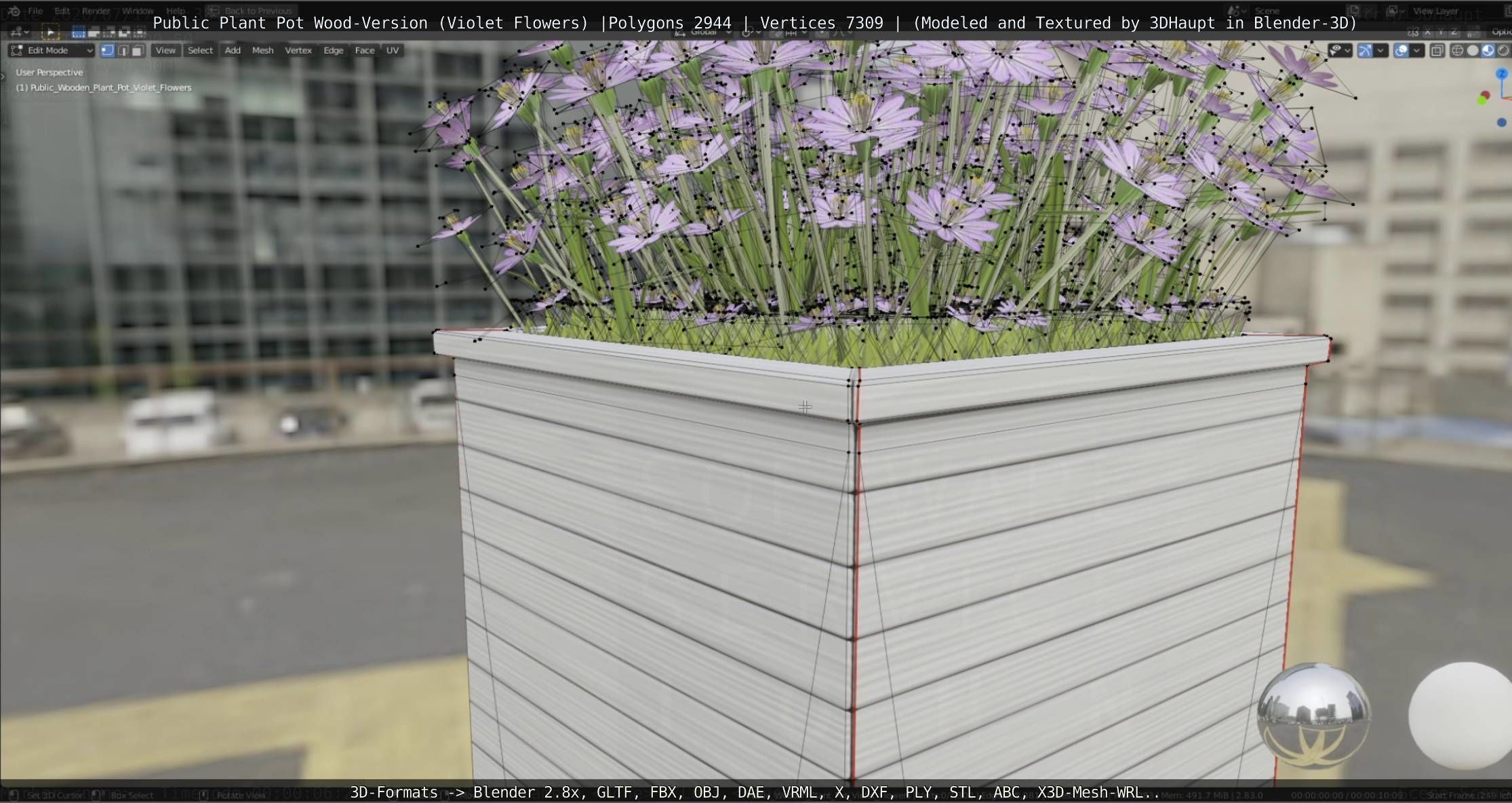Open the Edge menu
Screen dimensions: 1512x803
click(x=333, y=50)
